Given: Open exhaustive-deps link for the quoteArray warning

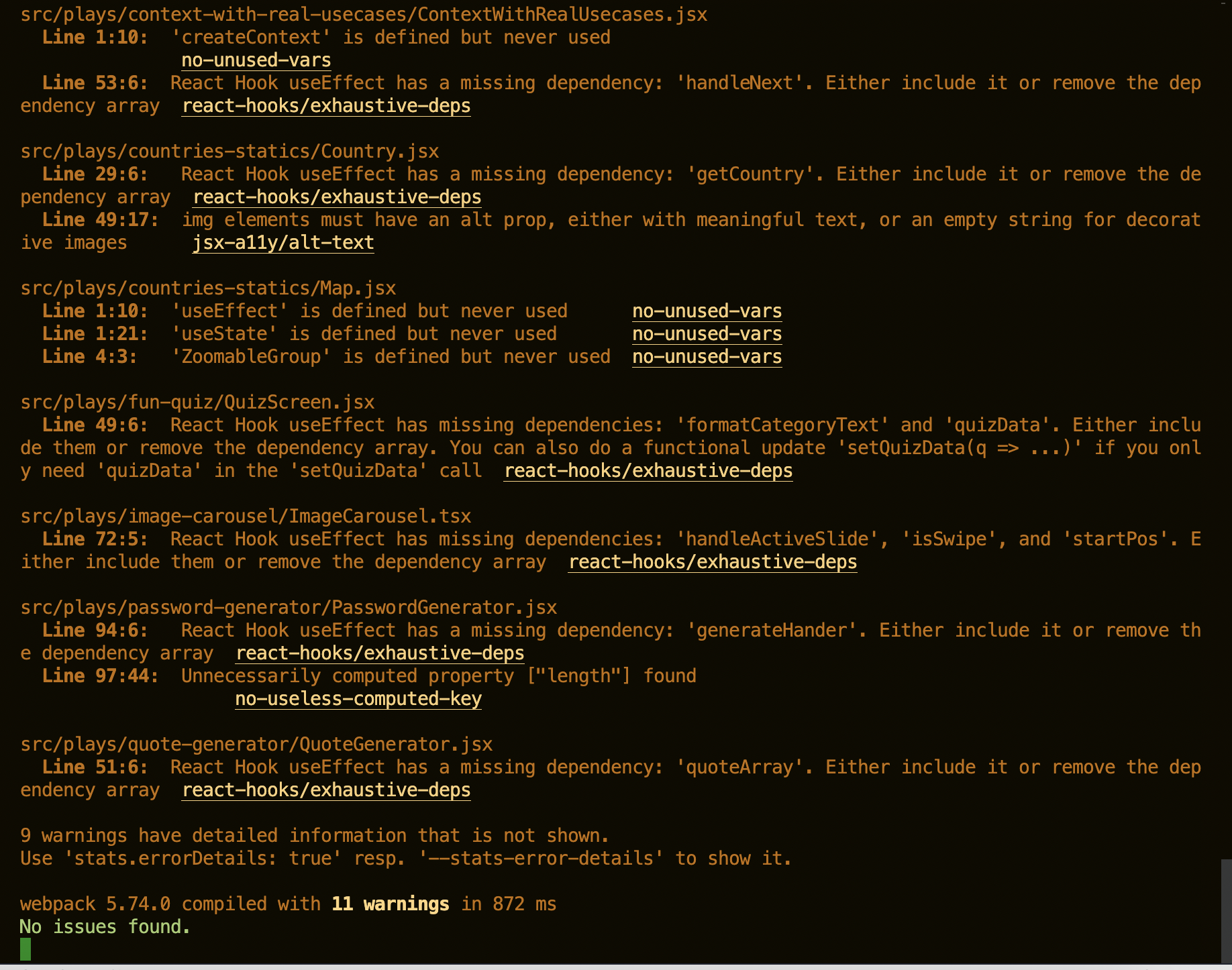Looking at the screenshot, I should [x=326, y=790].
